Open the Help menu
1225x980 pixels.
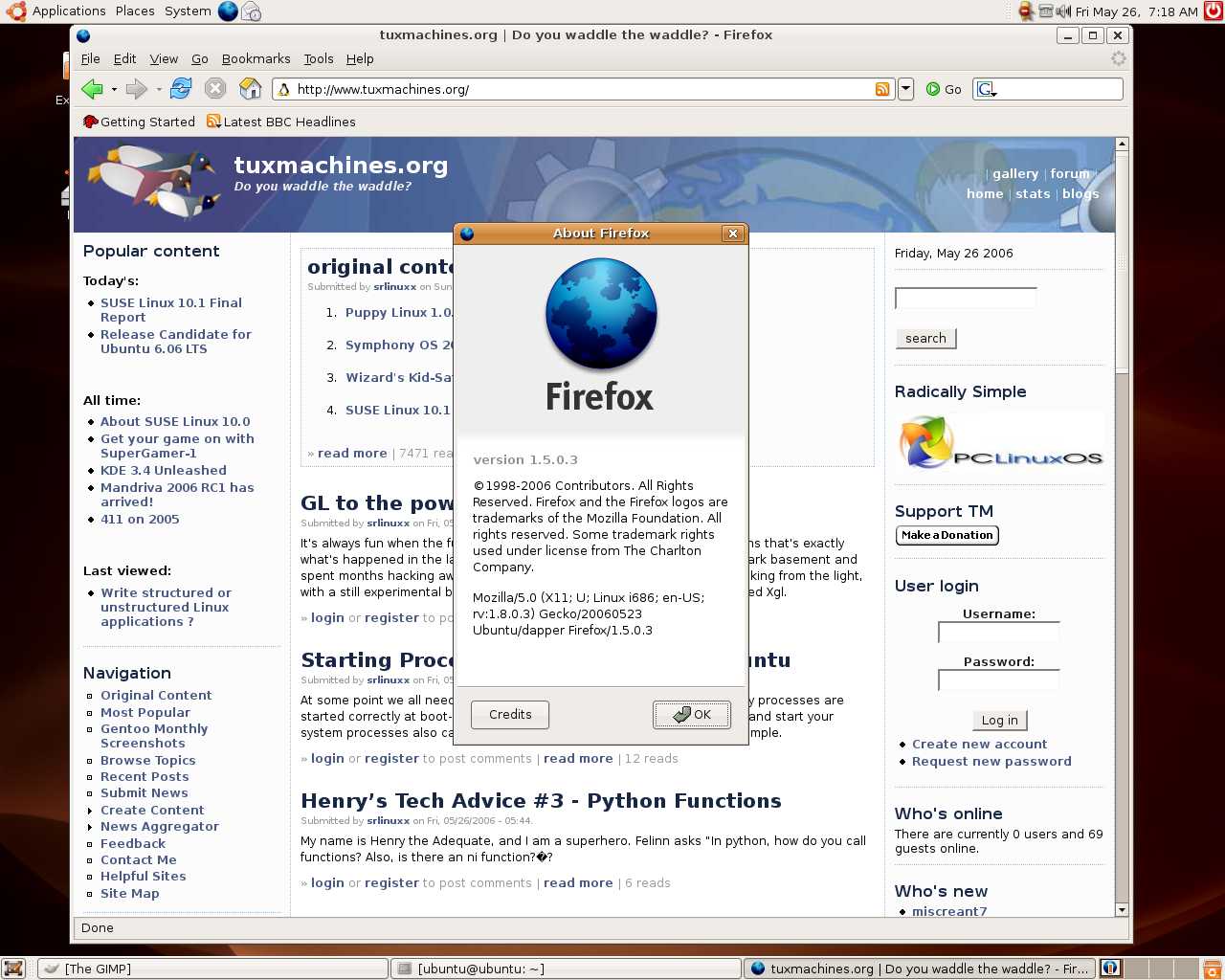(x=360, y=58)
